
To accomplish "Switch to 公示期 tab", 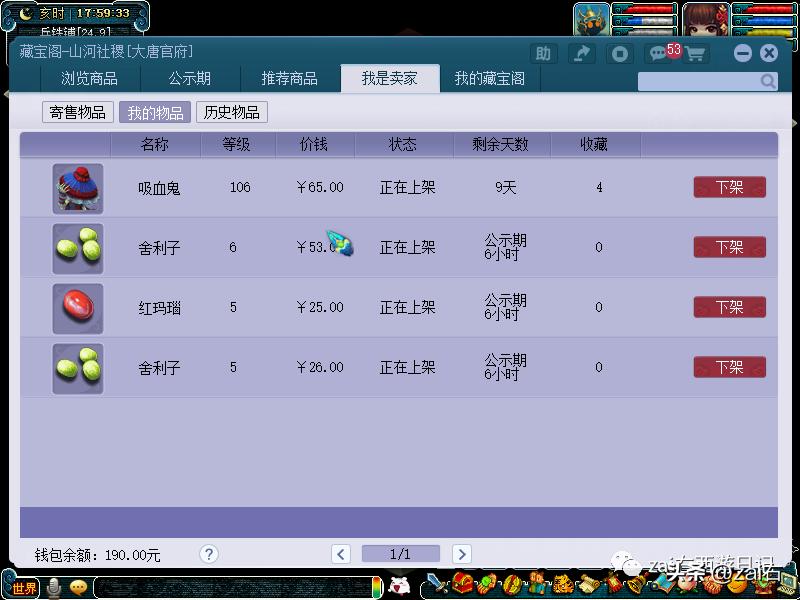I will pos(189,79).
